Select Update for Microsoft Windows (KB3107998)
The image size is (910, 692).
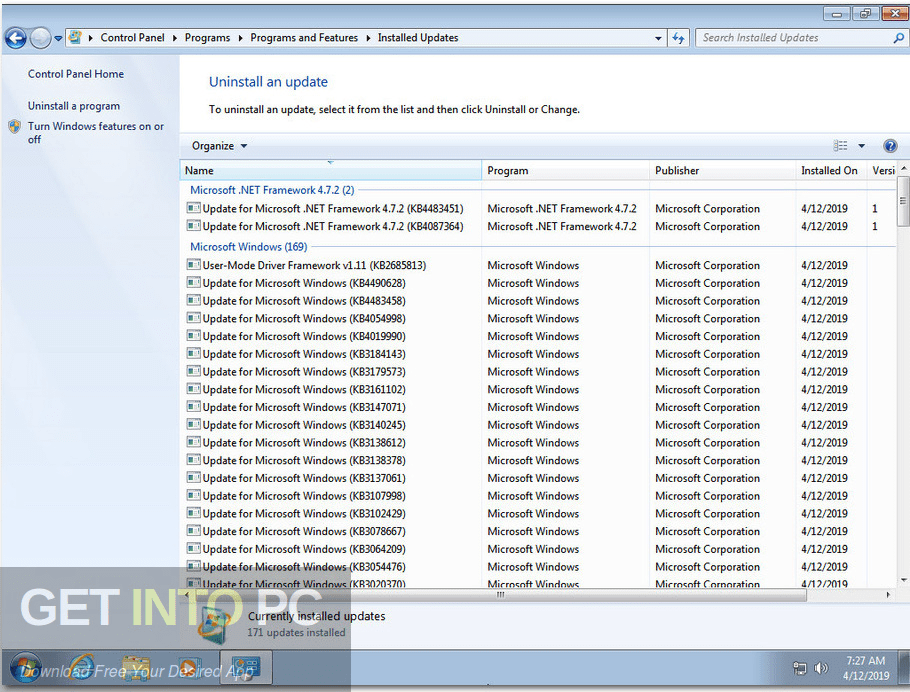304,496
